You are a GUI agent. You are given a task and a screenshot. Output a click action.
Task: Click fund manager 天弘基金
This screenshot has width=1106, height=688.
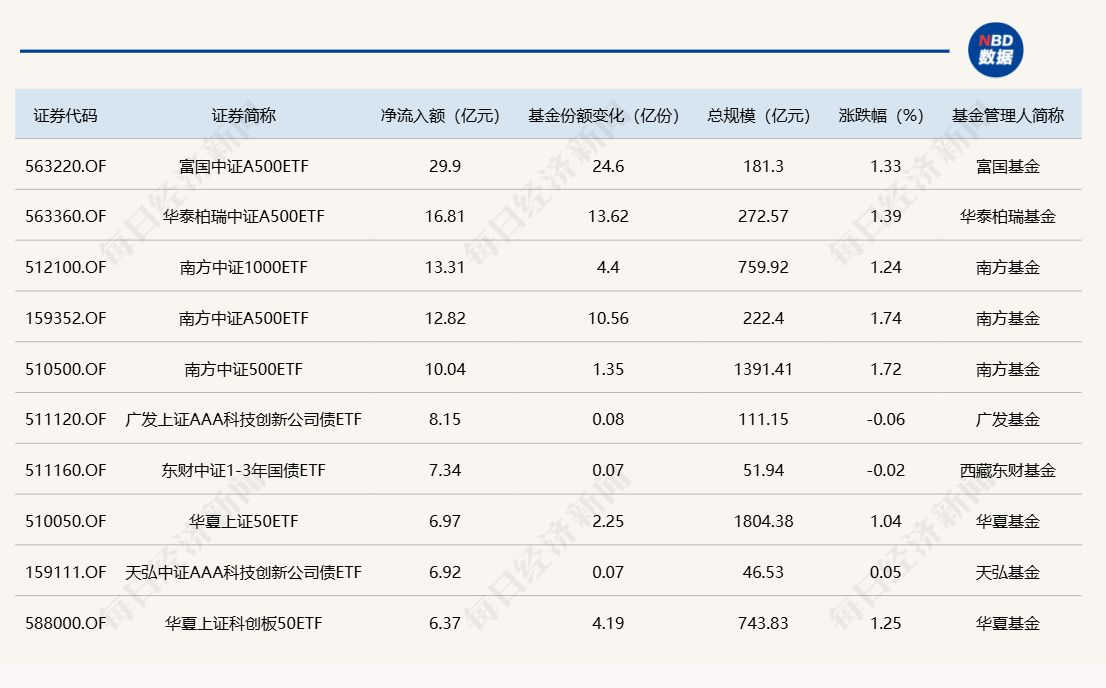[x=1008, y=572]
